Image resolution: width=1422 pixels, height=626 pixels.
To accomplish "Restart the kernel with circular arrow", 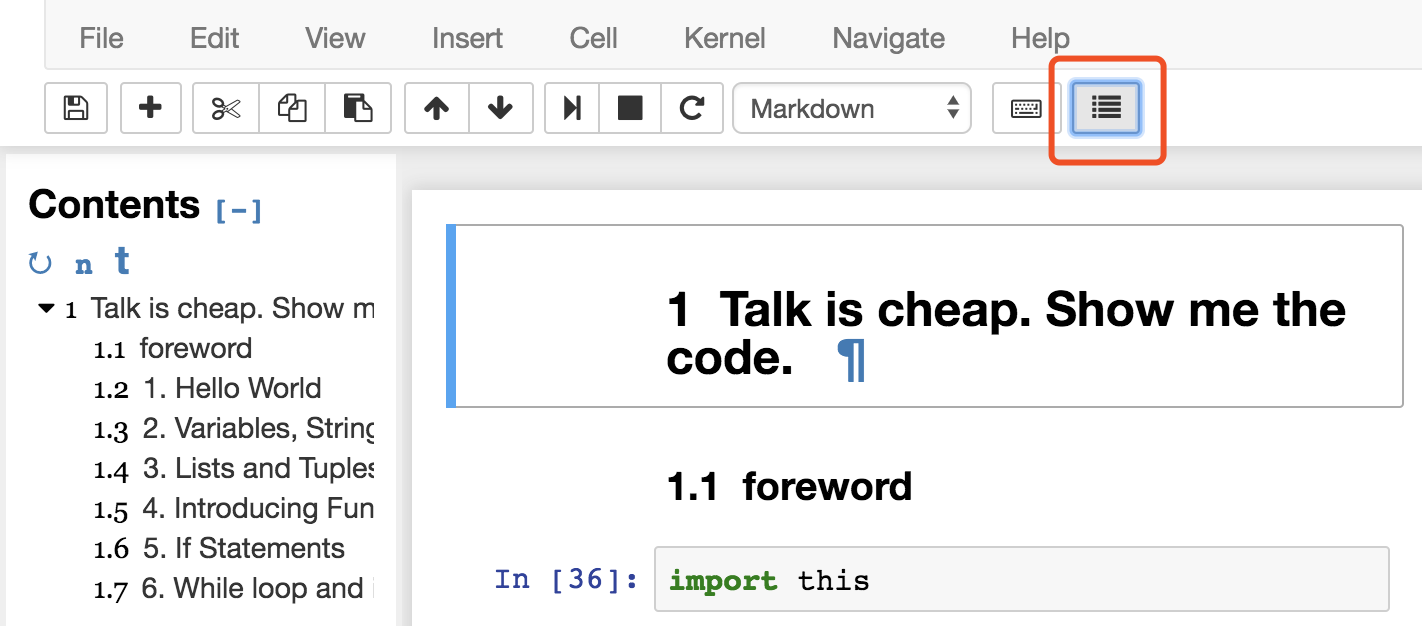I will click(x=692, y=108).
